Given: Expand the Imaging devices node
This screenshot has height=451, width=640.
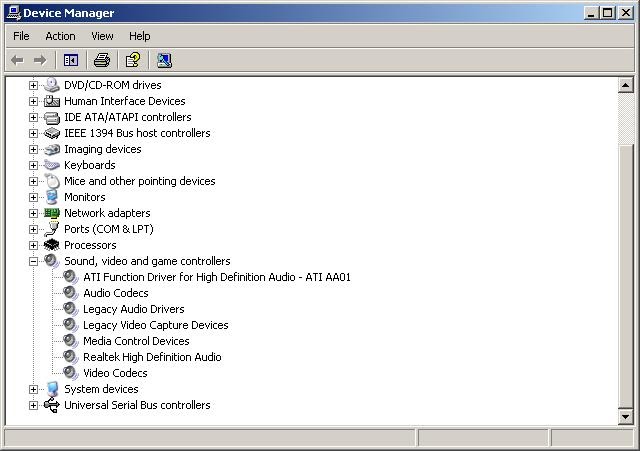Looking at the screenshot, I should click(x=33, y=149).
